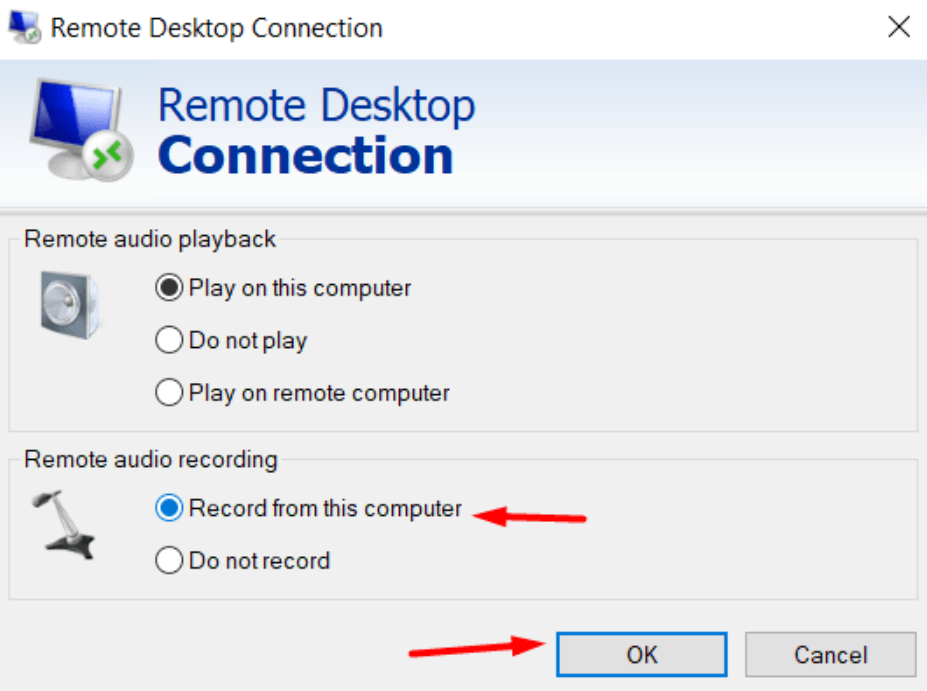Choose the Do not play radio button
The height and width of the screenshot is (691, 927).
170,341
